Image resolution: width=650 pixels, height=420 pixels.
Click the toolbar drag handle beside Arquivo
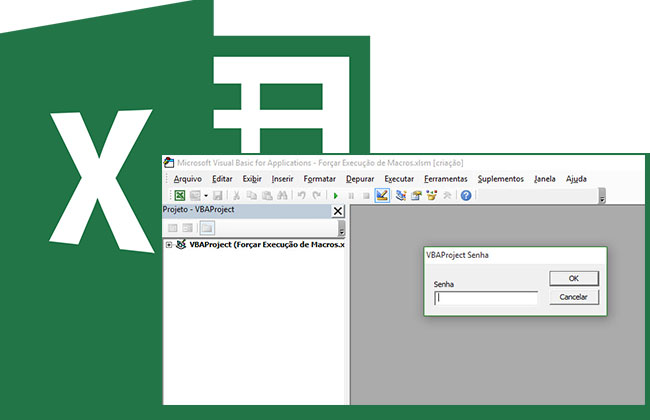[167, 179]
